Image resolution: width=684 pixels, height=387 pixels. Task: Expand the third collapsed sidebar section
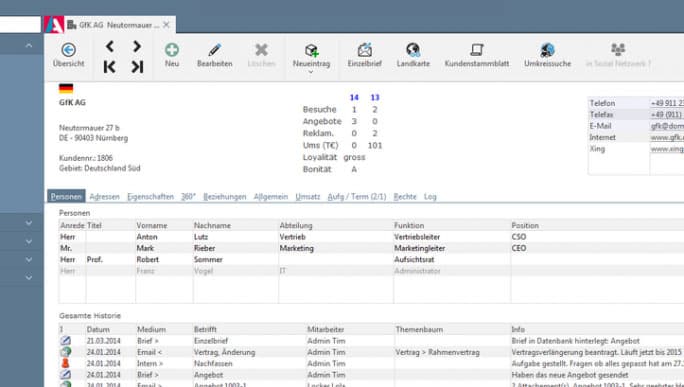[29, 260]
